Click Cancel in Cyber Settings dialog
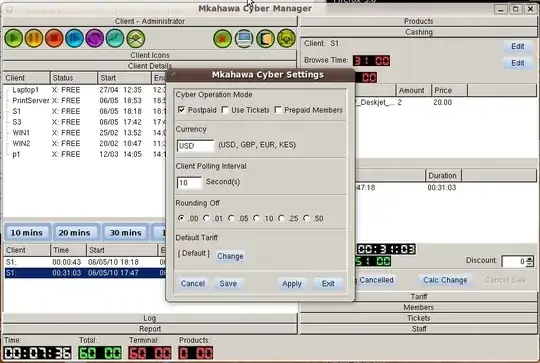 tap(193, 283)
